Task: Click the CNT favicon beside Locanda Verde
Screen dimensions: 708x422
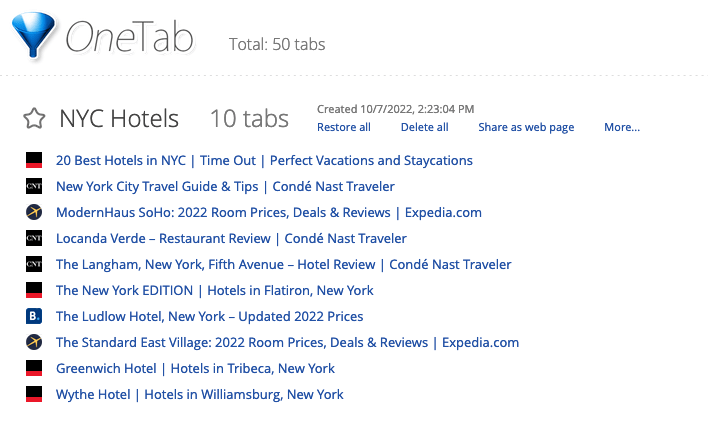Action: coord(34,238)
